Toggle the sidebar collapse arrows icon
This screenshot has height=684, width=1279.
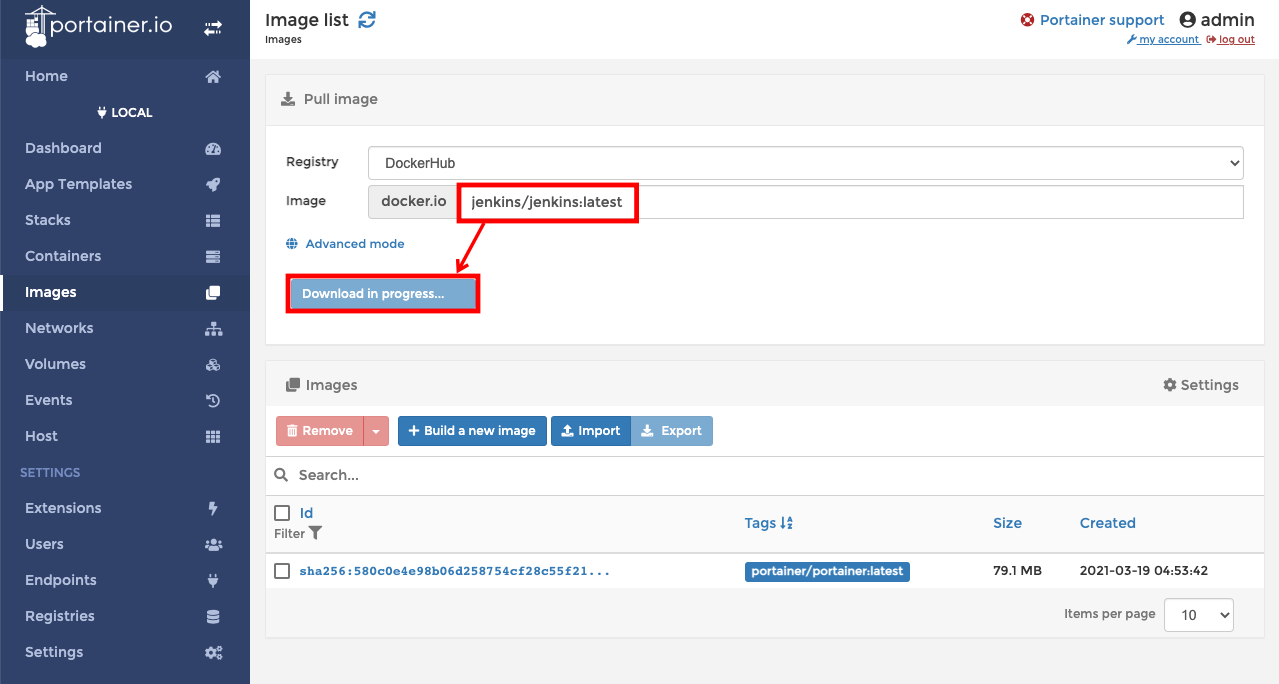click(x=213, y=28)
